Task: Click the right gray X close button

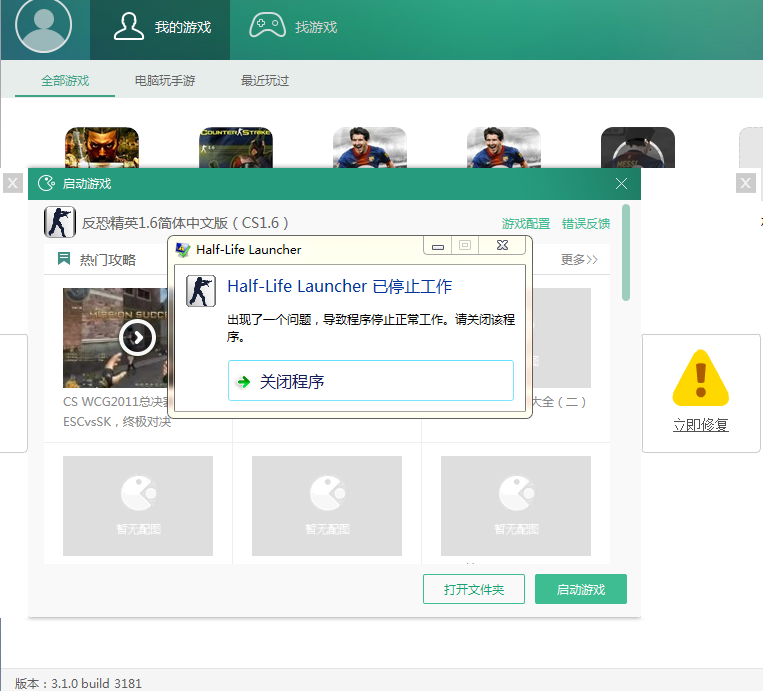Action: click(745, 183)
